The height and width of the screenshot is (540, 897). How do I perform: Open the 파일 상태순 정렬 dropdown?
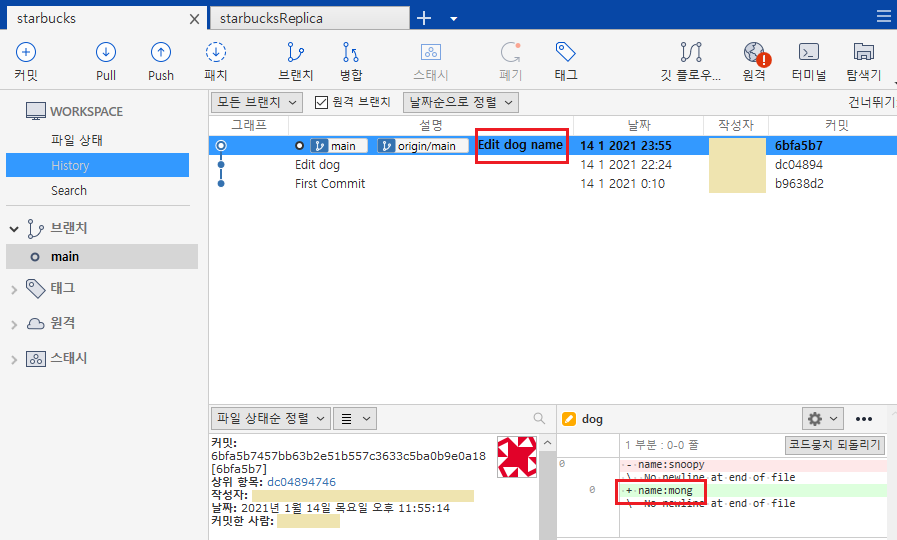(271, 419)
